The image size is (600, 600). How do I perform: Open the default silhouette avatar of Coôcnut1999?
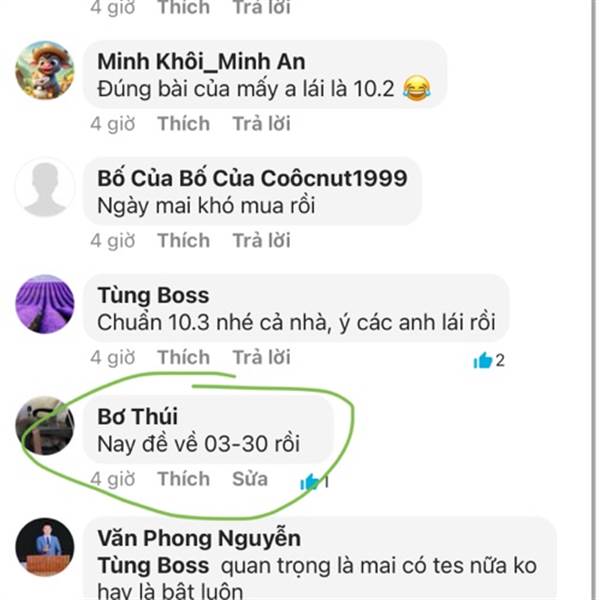click(x=45, y=188)
